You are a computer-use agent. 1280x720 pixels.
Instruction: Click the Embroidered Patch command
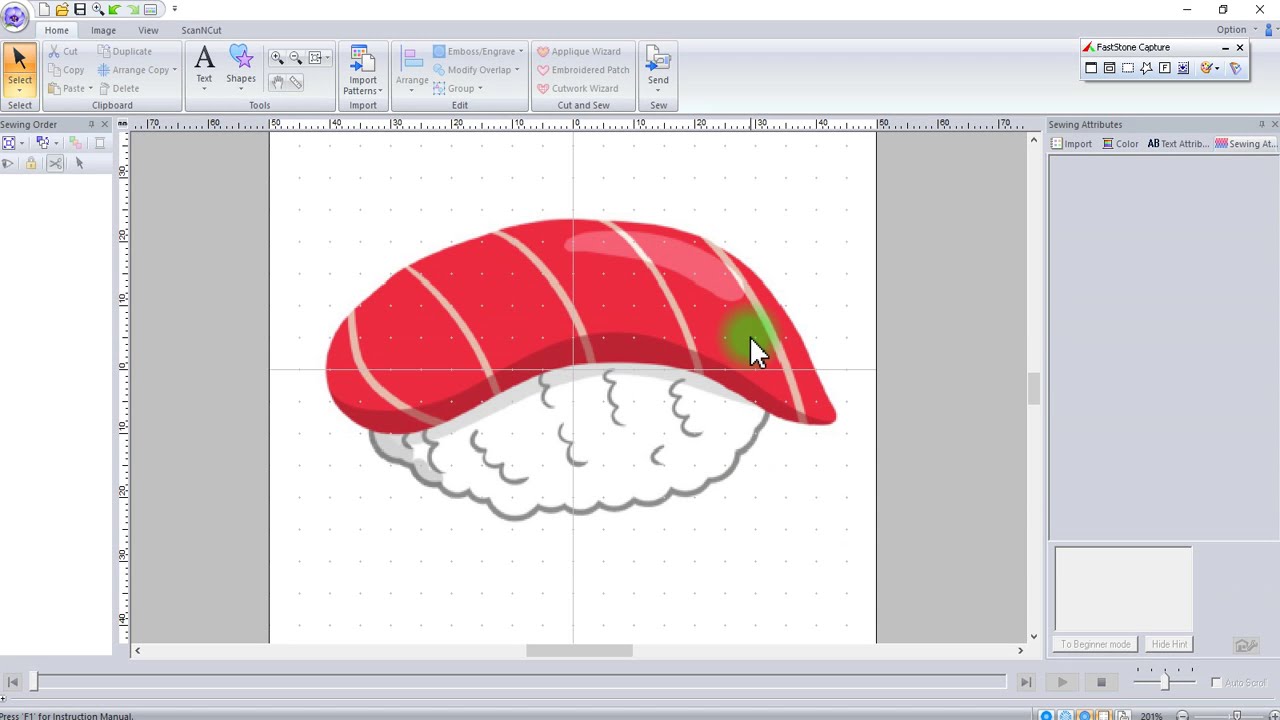click(583, 70)
